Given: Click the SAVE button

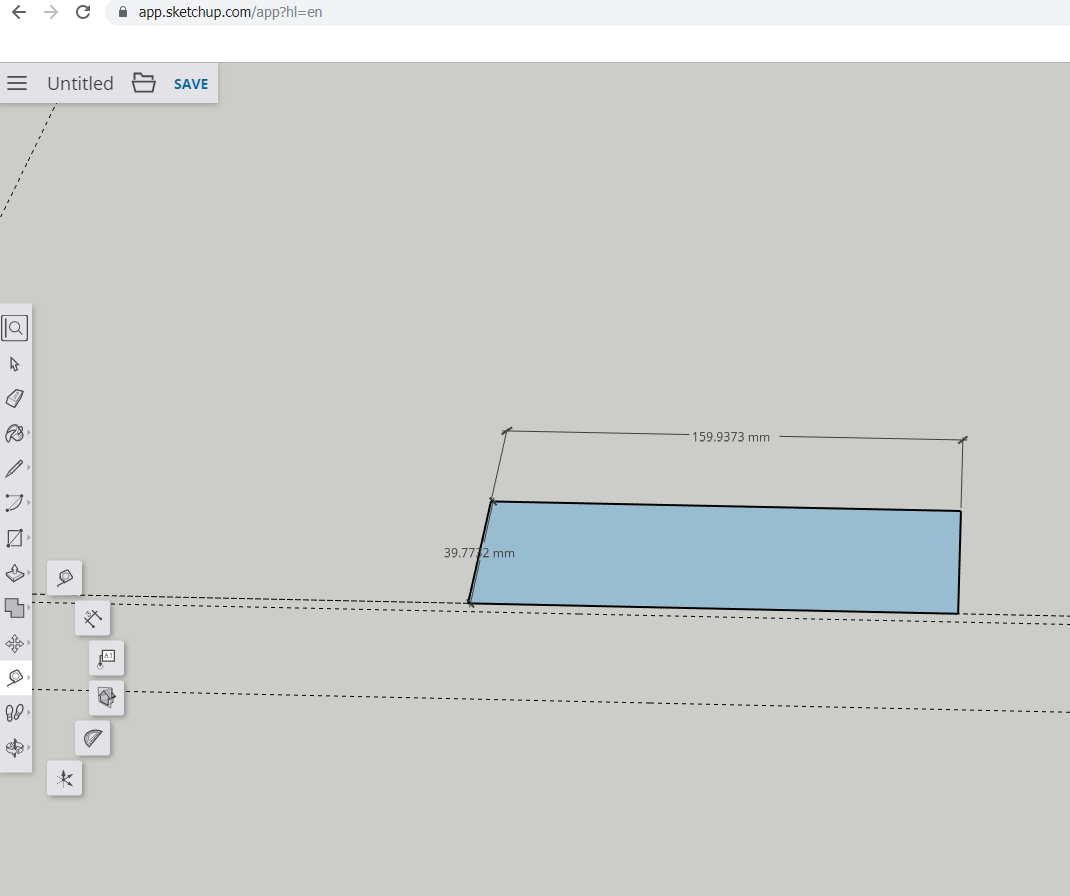Looking at the screenshot, I should (191, 84).
